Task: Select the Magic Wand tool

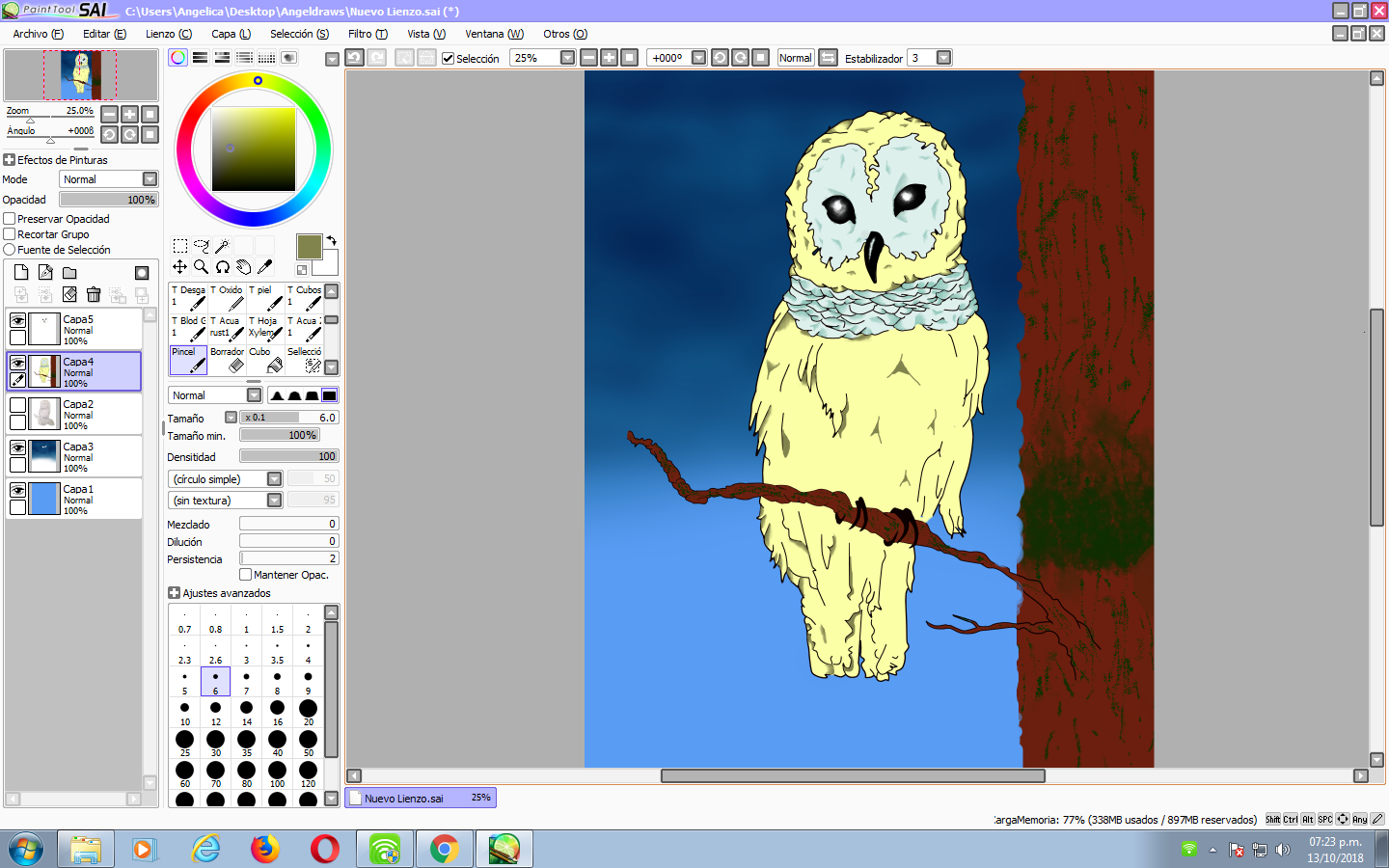Action: coord(222,246)
